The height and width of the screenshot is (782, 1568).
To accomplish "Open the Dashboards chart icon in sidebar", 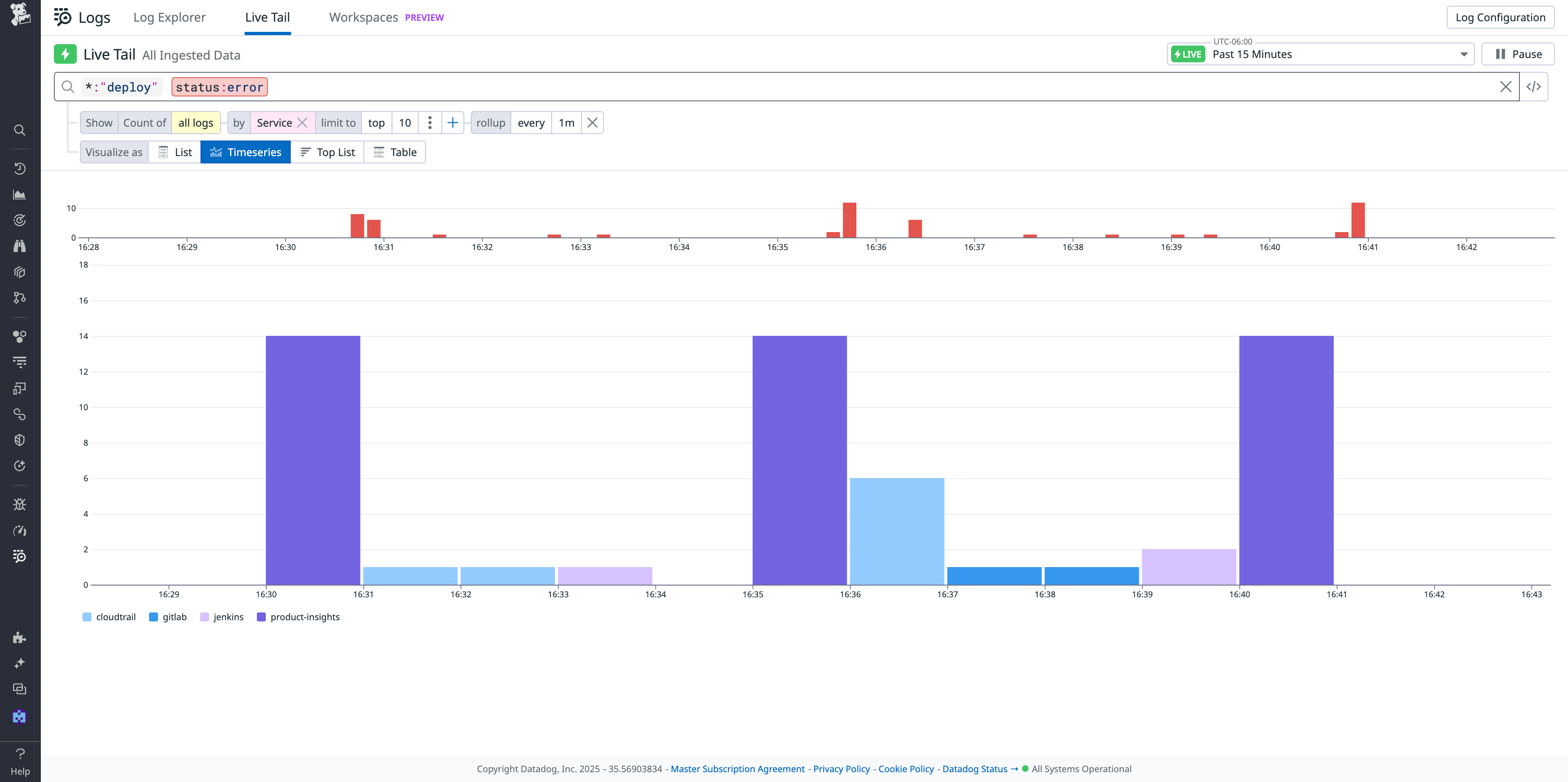I will coord(20,194).
